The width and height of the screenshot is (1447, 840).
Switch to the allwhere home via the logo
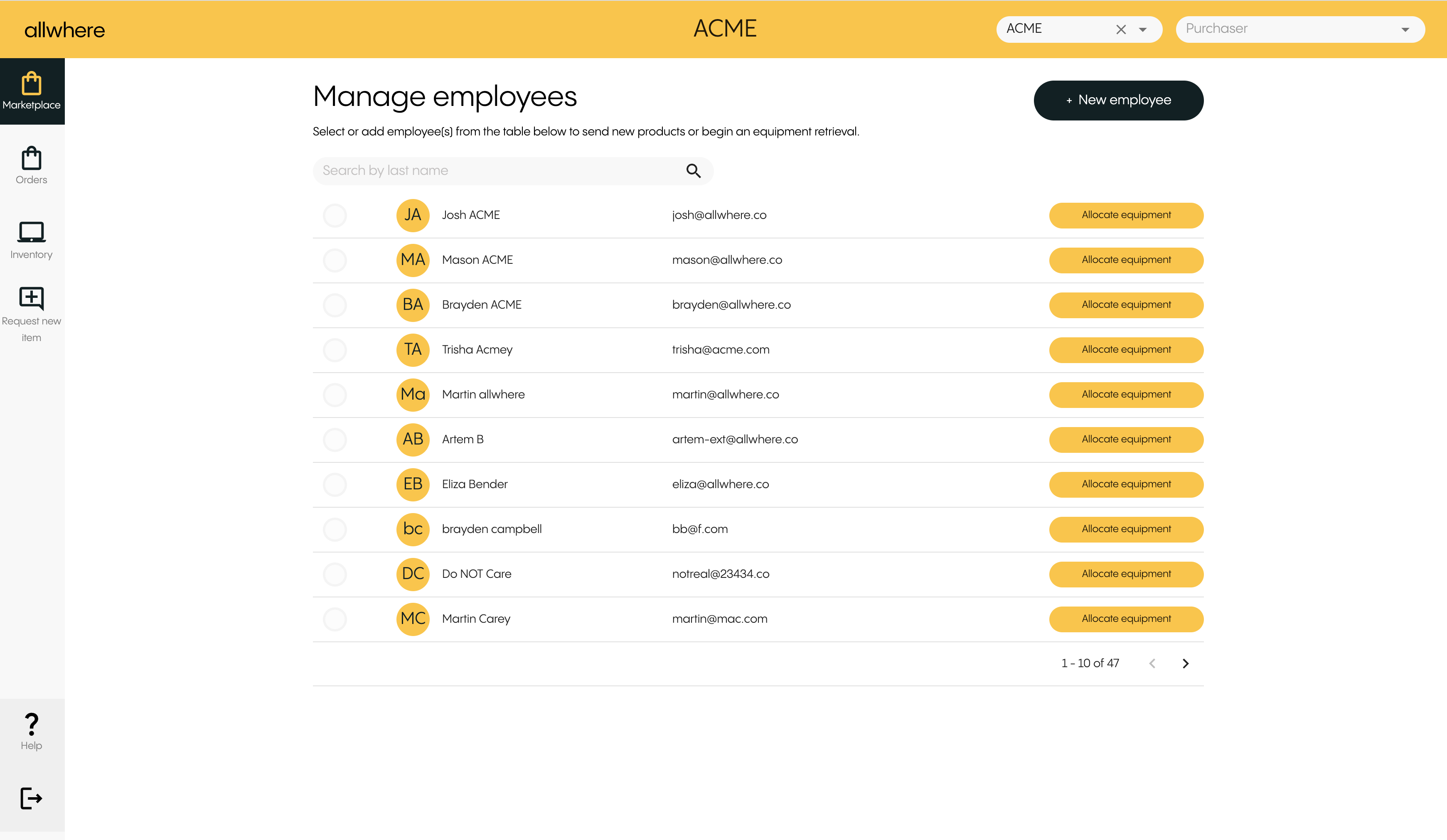coord(64,29)
